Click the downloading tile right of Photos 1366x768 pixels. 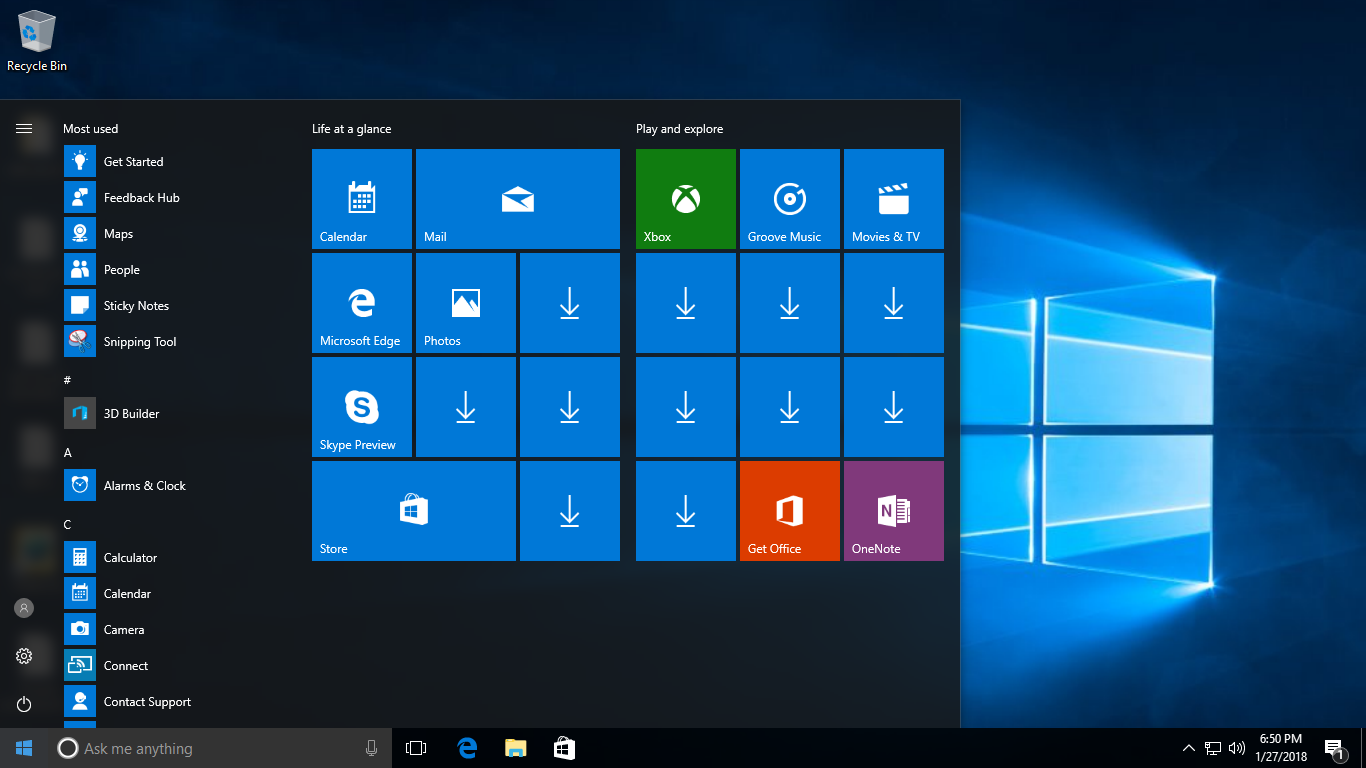(570, 303)
